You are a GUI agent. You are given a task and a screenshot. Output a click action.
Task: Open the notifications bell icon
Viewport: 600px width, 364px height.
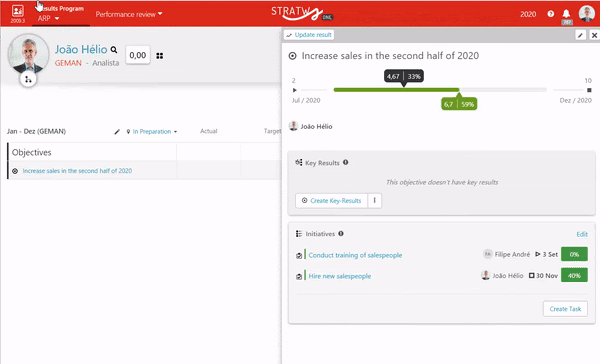tap(566, 14)
